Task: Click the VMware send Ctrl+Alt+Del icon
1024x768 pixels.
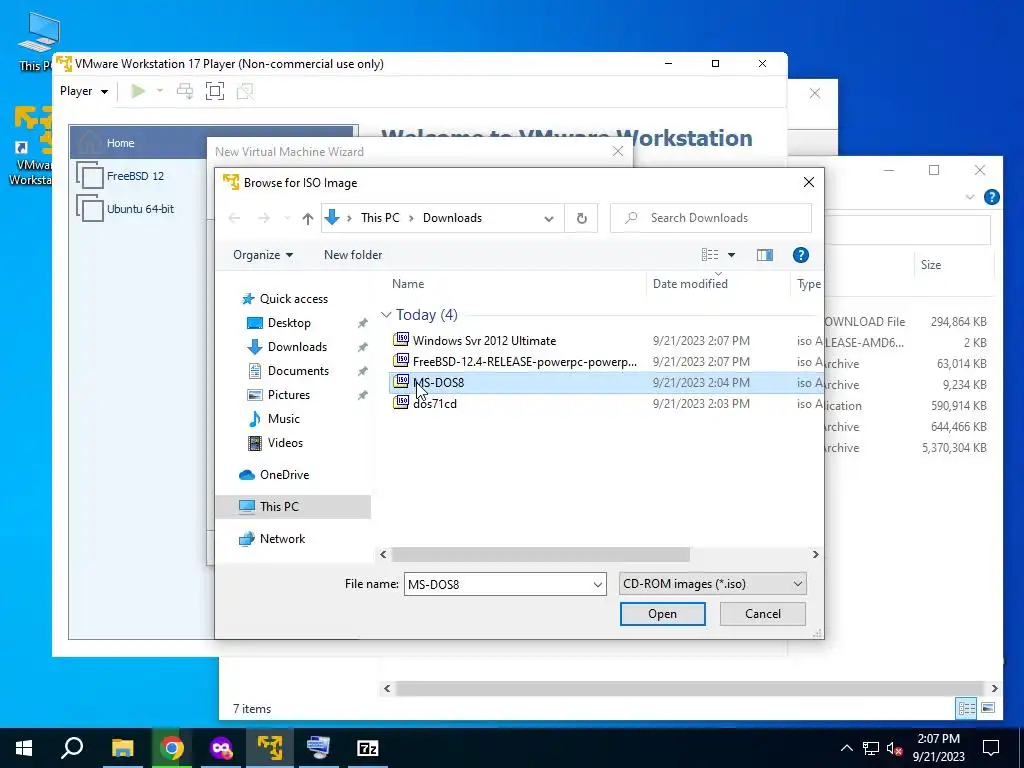Action: coord(185,91)
